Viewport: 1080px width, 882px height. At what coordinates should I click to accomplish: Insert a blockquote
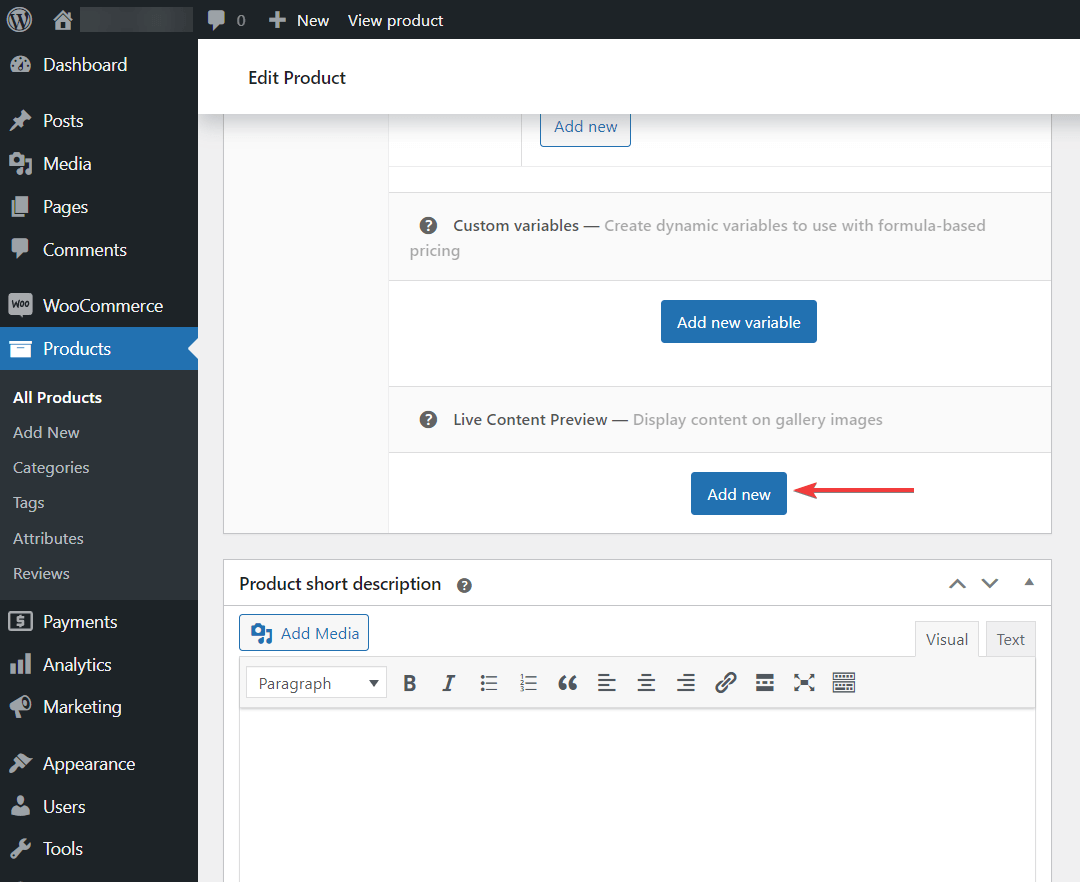pyautogui.click(x=568, y=683)
